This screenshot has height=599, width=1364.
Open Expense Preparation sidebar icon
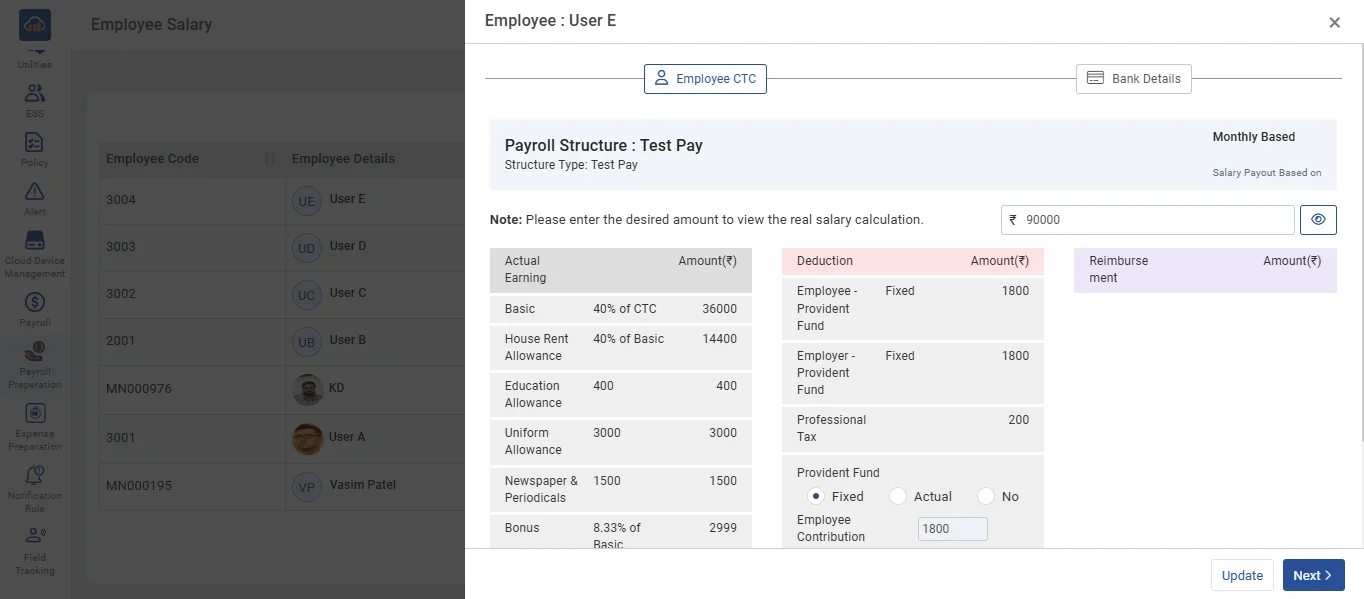point(34,414)
